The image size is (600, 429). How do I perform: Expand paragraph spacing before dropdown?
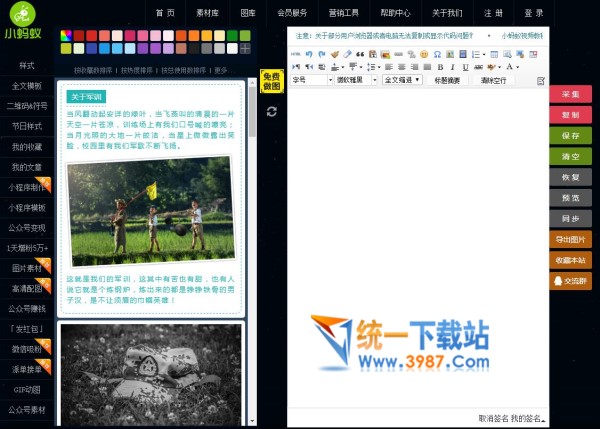pos(343,67)
